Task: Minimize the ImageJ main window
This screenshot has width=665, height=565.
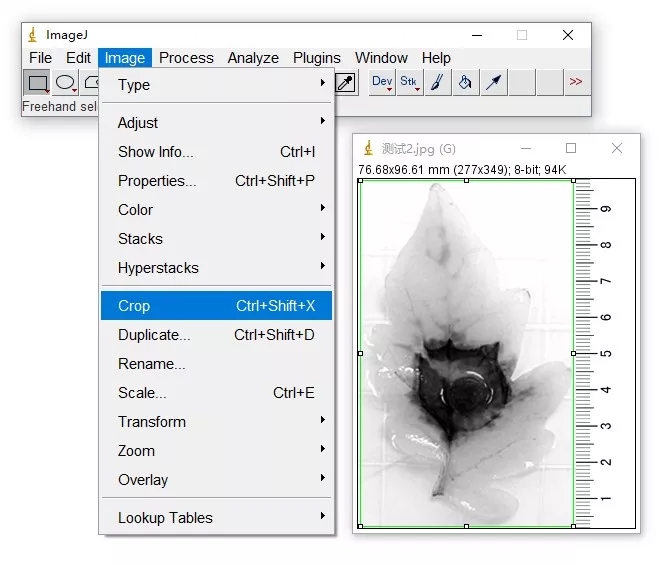Action: pos(477,35)
